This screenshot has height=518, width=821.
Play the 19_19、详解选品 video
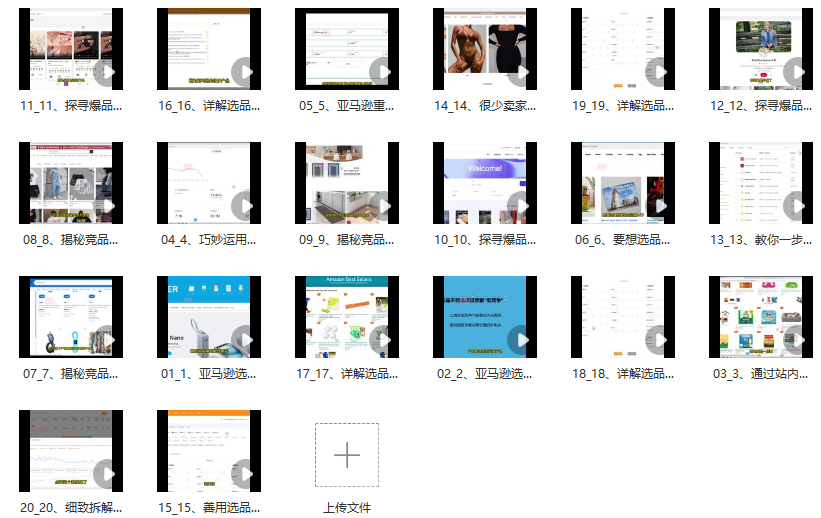659,72
